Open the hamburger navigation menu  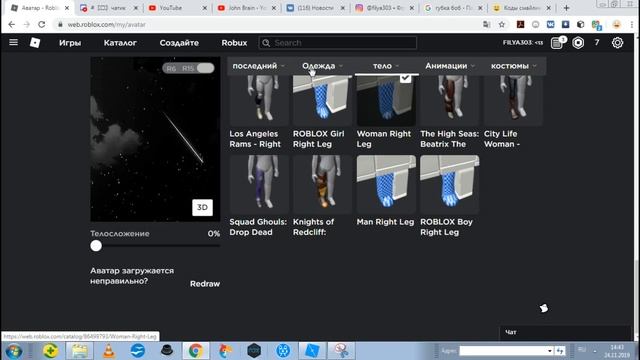(13, 42)
